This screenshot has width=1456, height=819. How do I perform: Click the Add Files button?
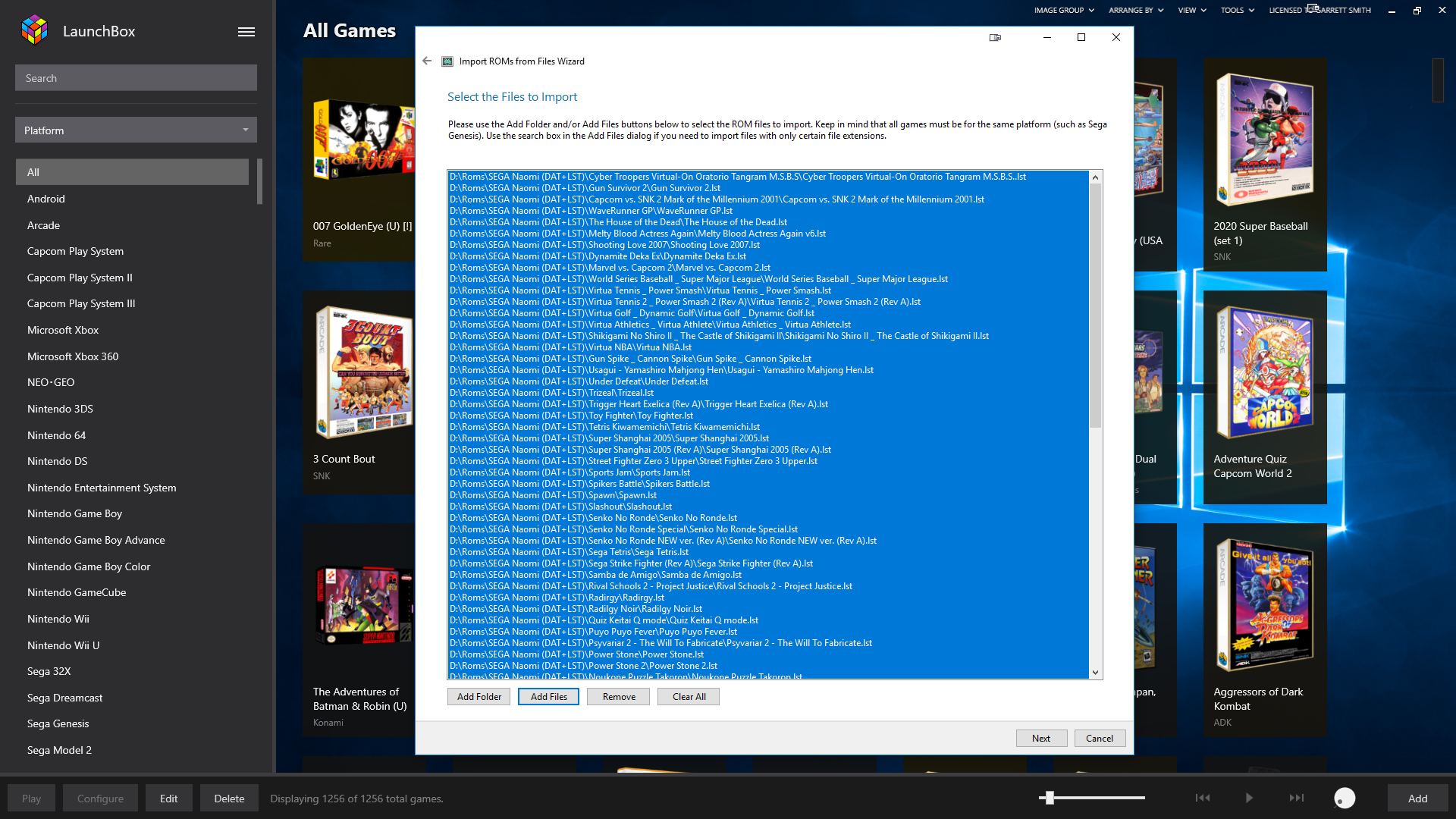(548, 697)
